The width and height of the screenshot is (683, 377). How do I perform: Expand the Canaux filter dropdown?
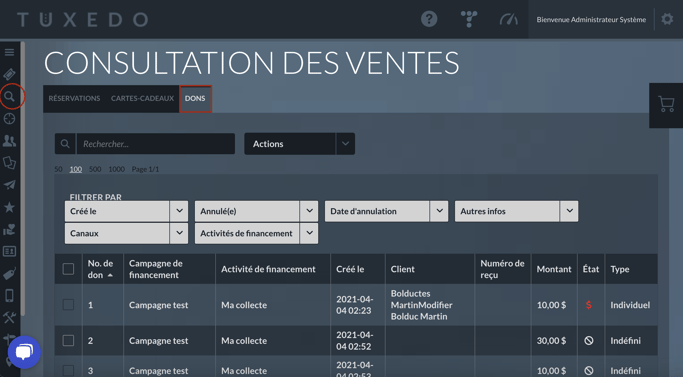tap(126, 233)
